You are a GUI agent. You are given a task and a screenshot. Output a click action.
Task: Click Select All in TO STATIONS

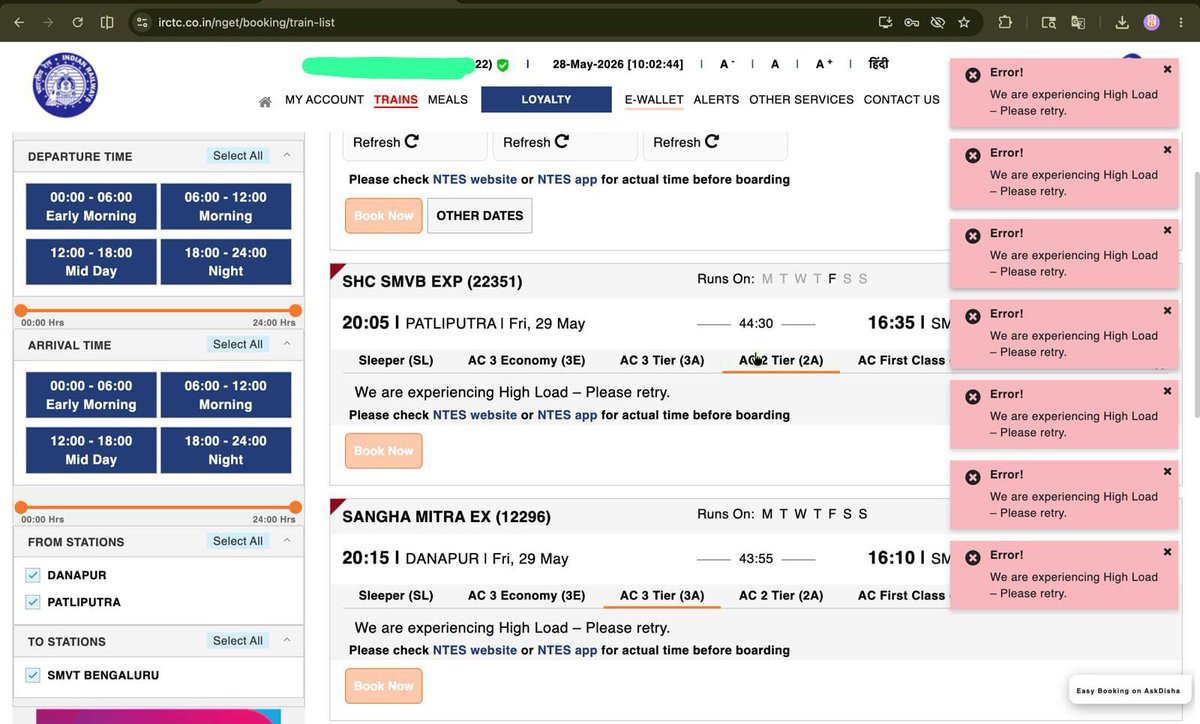[238, 641]
